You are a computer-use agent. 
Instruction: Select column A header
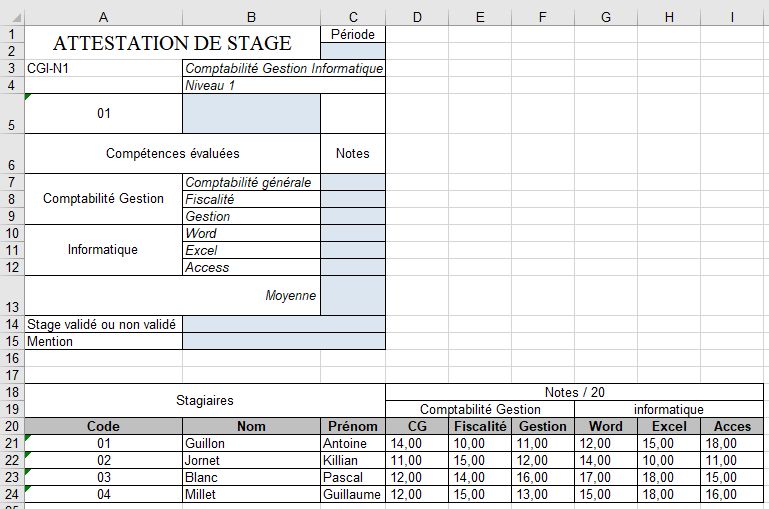coord(103,17)
